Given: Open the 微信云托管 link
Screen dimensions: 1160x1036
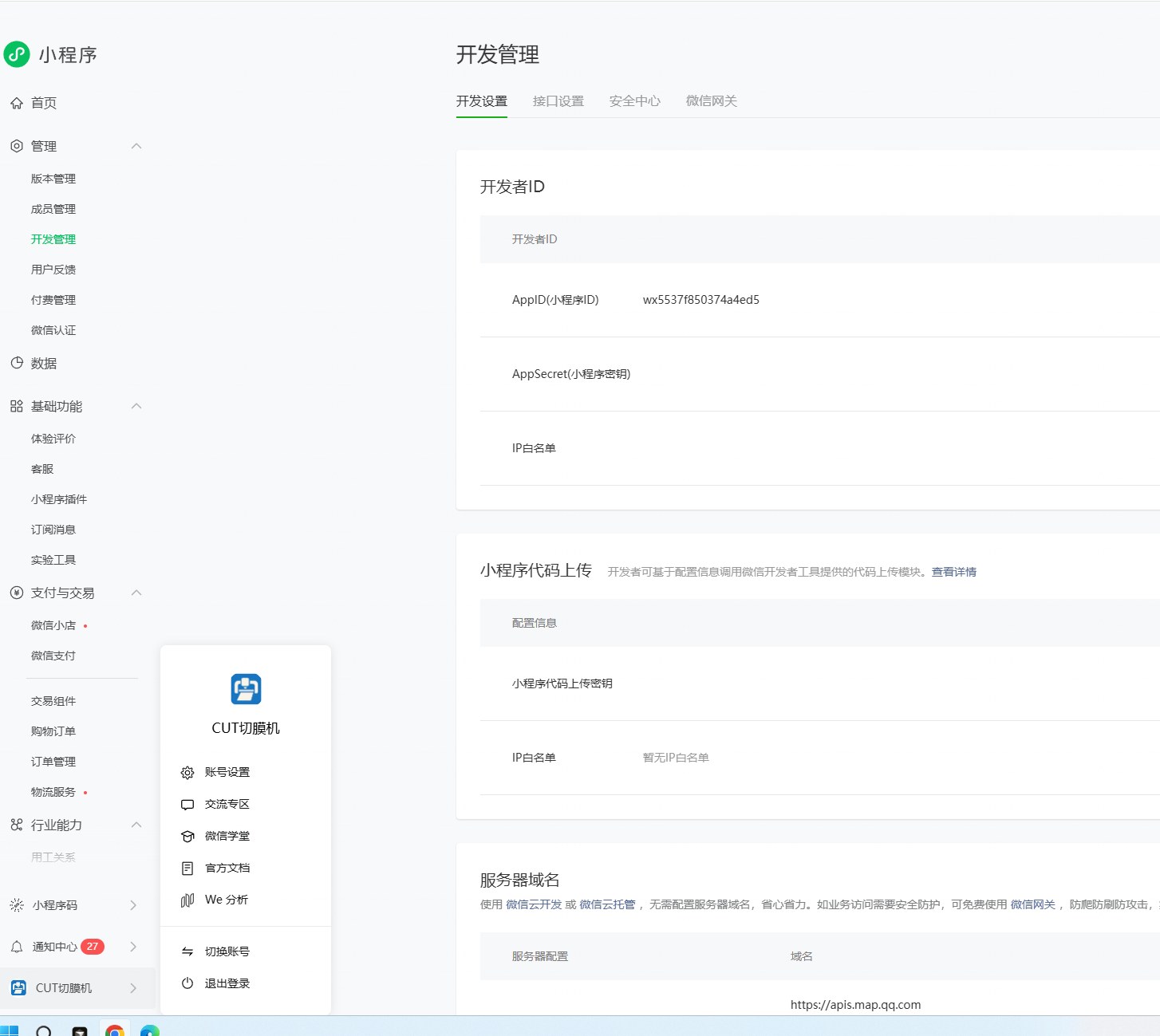Looking at the screenshot, I should click(x=607, y=904).
